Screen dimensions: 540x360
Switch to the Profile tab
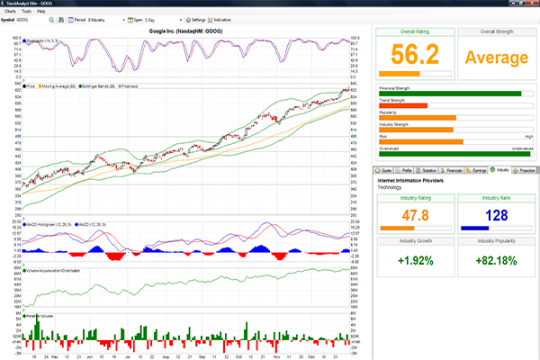pyautogui.click(x=404, y=170)
